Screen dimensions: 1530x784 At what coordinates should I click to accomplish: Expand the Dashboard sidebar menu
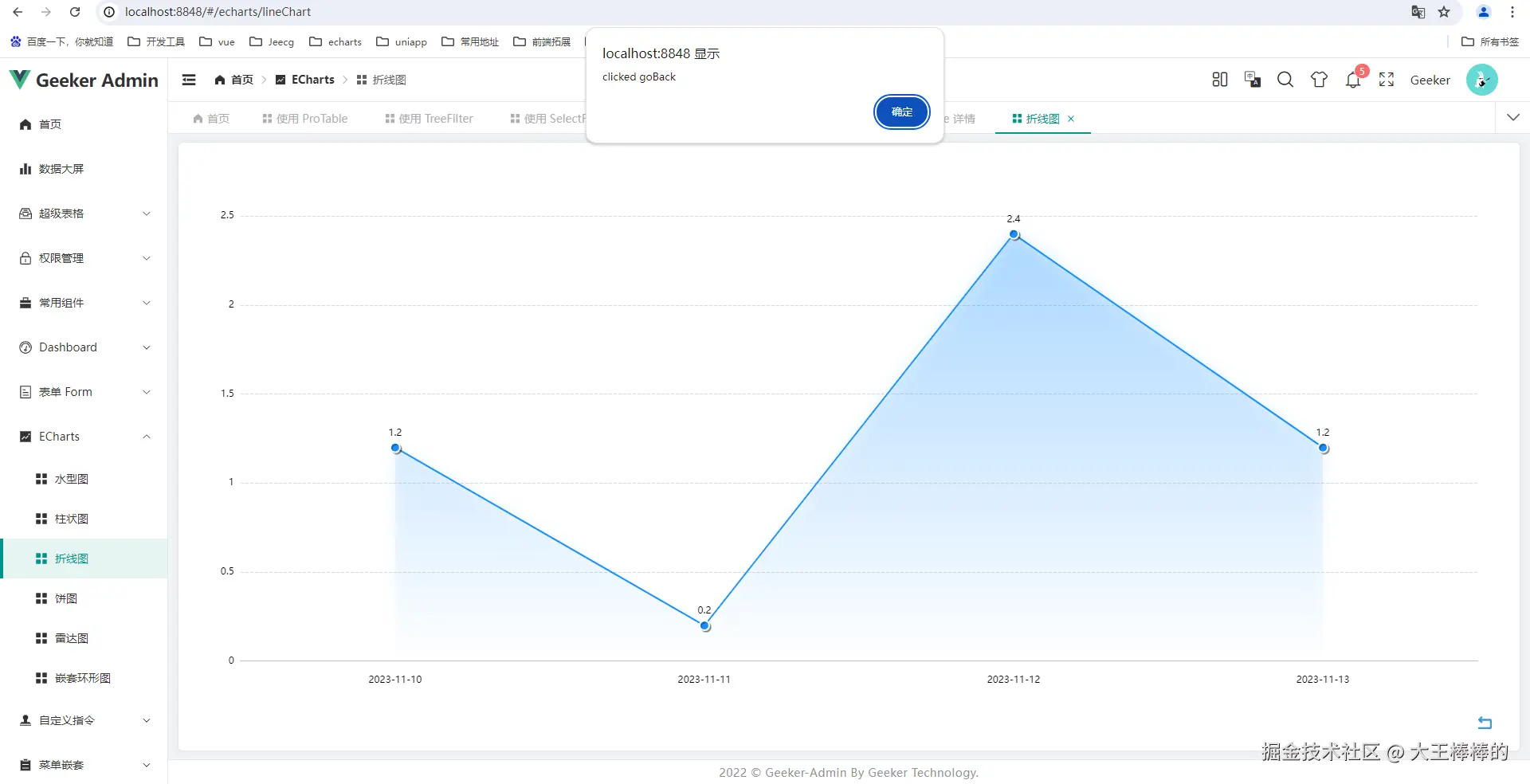(84, 347)
